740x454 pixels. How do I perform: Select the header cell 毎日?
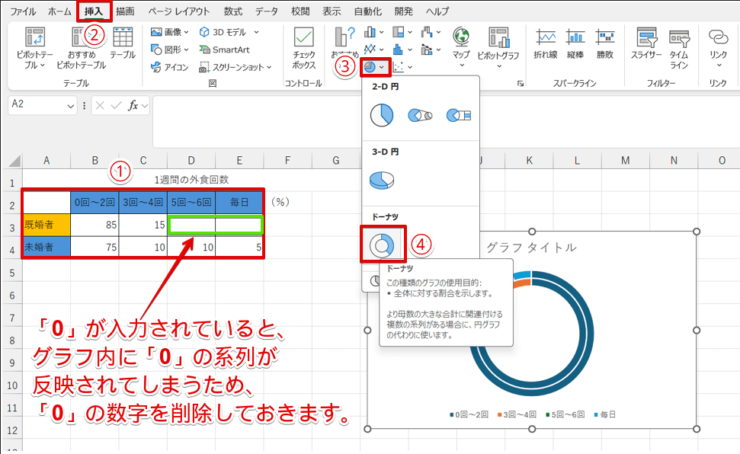(x=239, y=202)
